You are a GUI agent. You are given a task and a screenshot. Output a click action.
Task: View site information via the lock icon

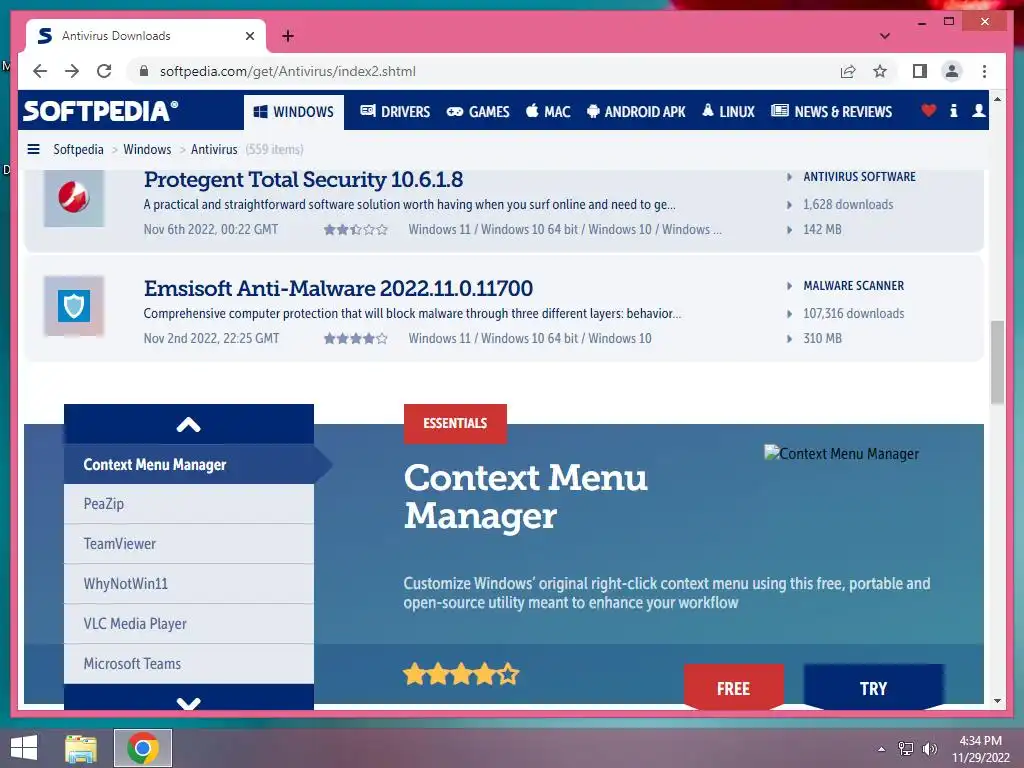point(144,71)
